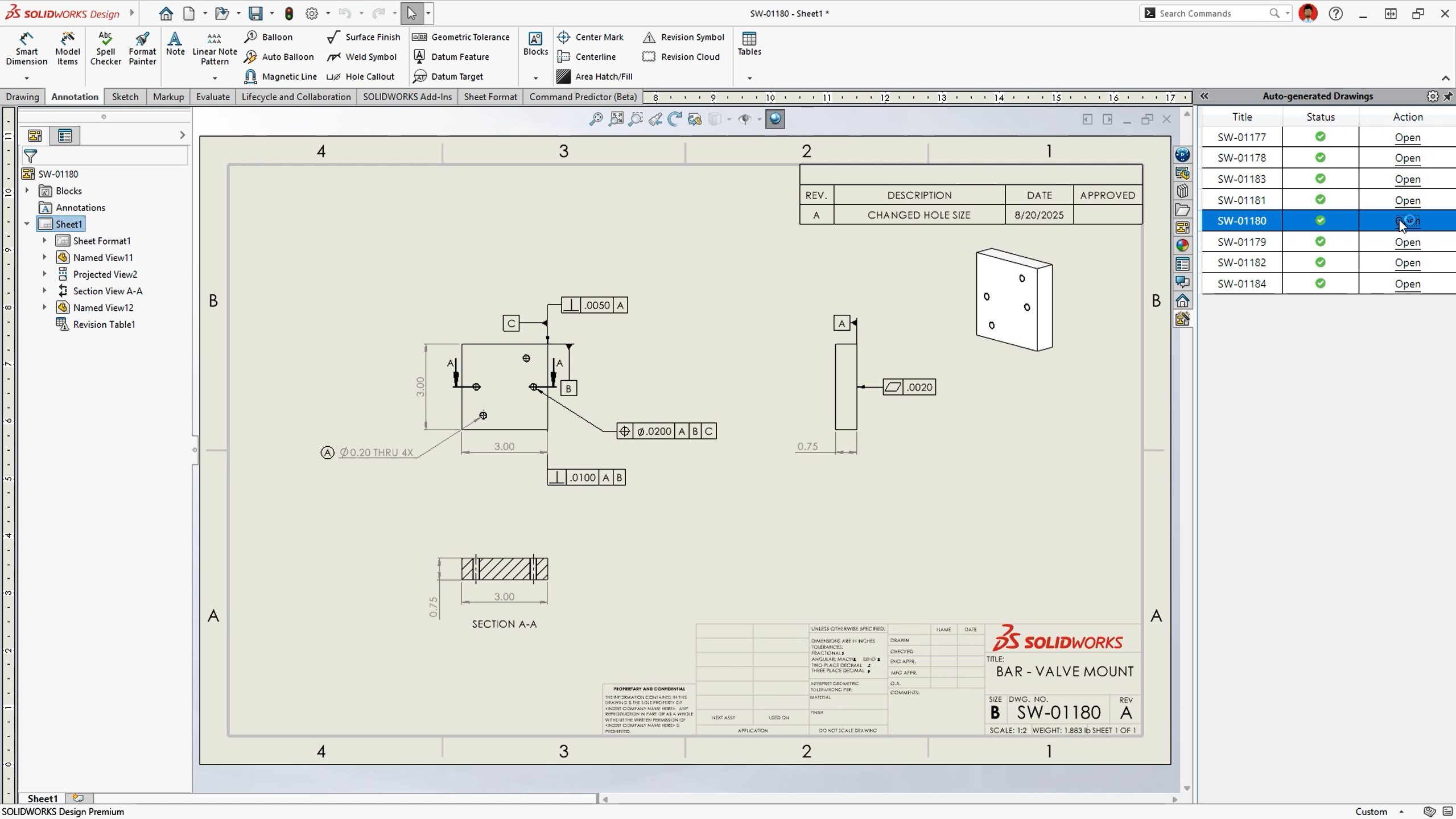Screen dimensions: 1456x819
Task: Toggle Hide/Show Items in heads-up toolbar
Action: [745, 118]
